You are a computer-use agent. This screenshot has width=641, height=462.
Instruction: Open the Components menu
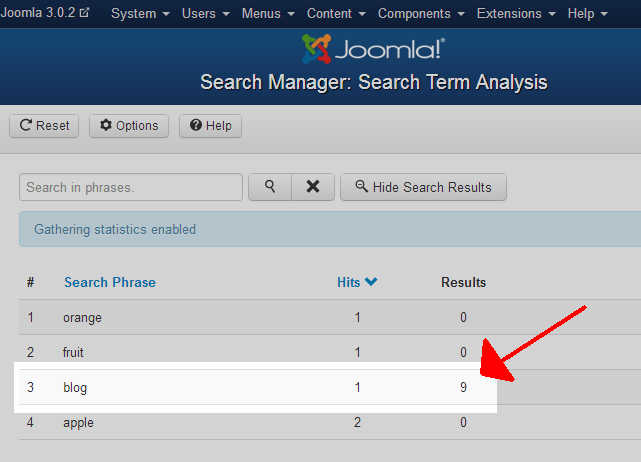419,13
